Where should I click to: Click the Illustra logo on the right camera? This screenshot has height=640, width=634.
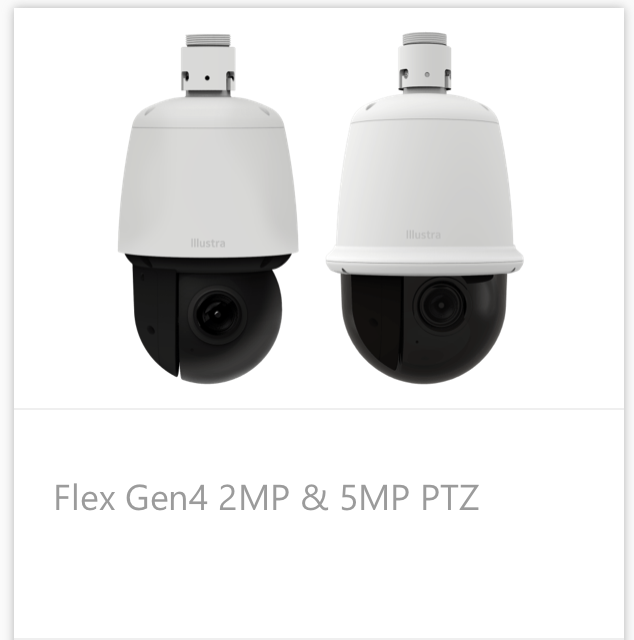pyautogui.click(x=423, y=235)
